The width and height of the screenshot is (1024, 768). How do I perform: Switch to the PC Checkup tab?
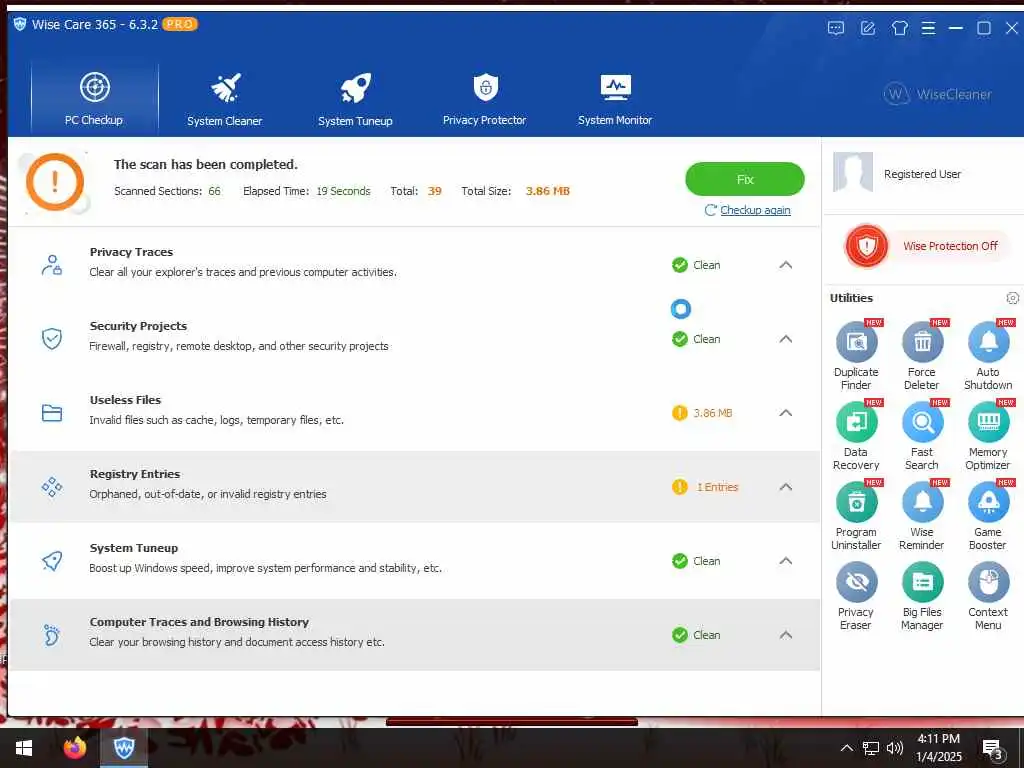tap(94, 100)
